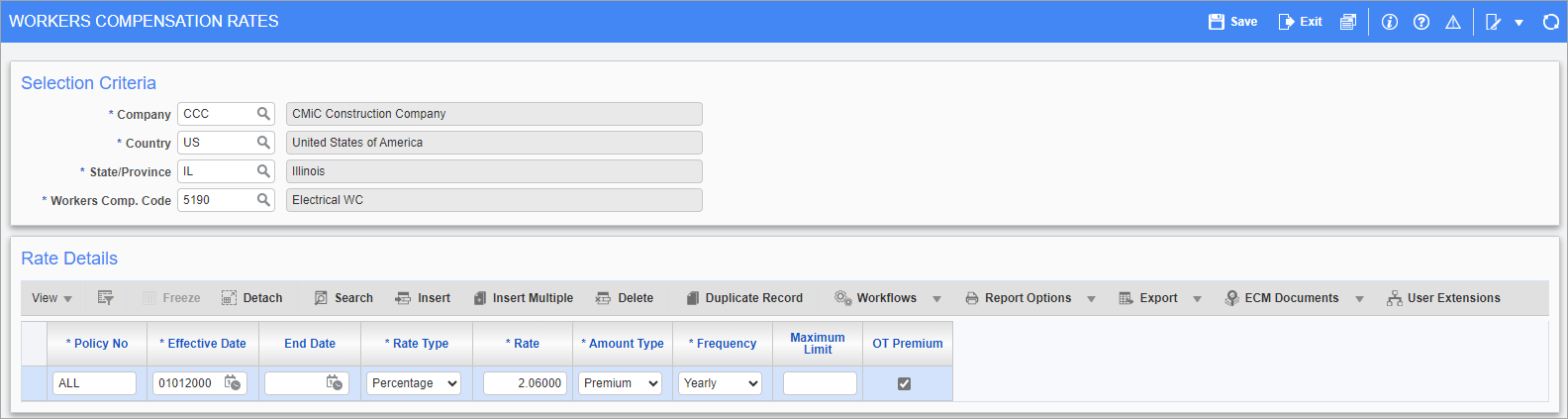Viewport: 1568px width, 419px height.
Task: Sort by Effective Date column header
Action: click(203, 344)
